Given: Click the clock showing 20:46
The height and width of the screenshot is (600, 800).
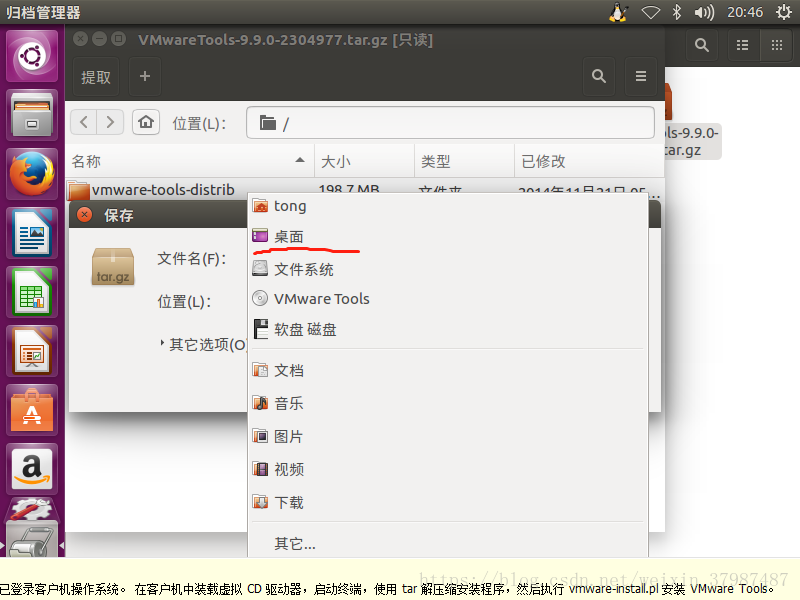Looking at the screenshot, I should click(x=745, y=12).
